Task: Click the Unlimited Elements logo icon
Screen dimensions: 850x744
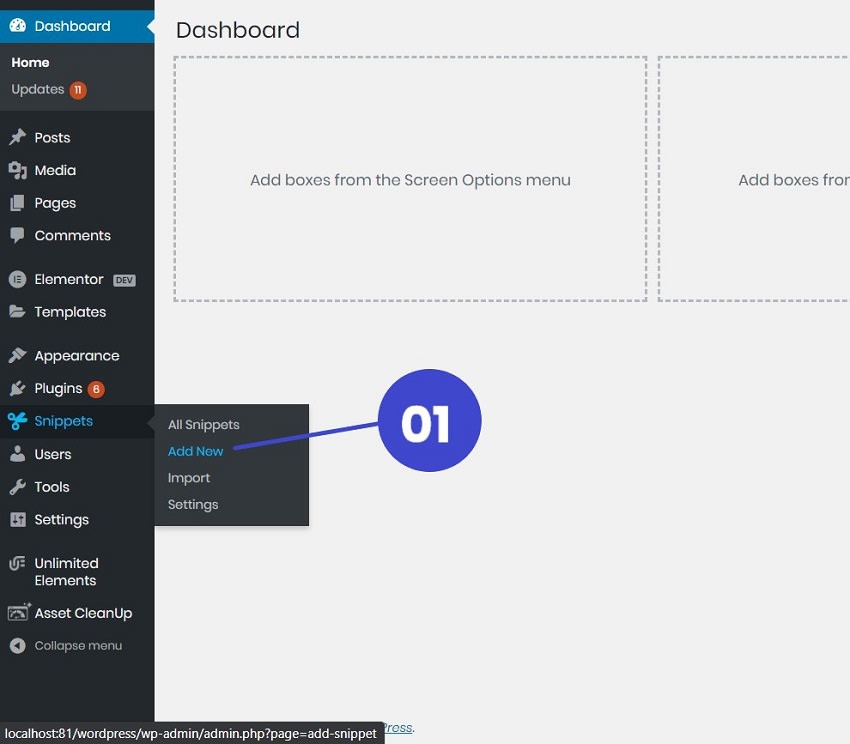Action: [17, 563]
